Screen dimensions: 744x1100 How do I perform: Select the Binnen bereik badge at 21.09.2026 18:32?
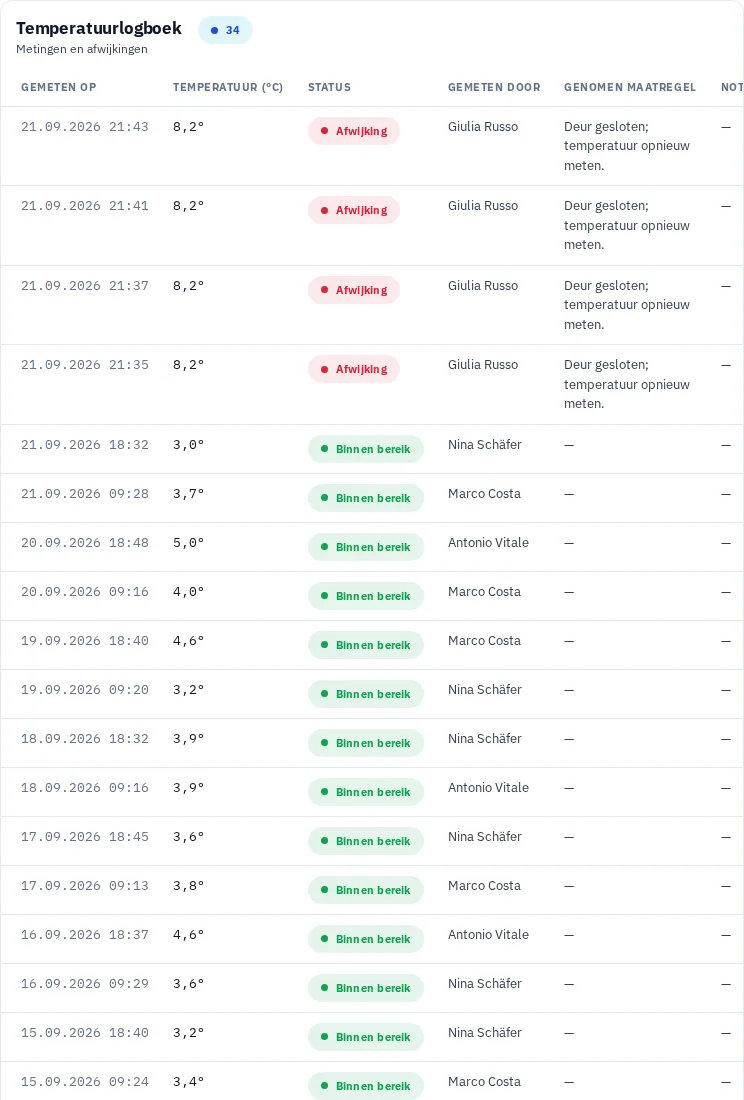365,449
